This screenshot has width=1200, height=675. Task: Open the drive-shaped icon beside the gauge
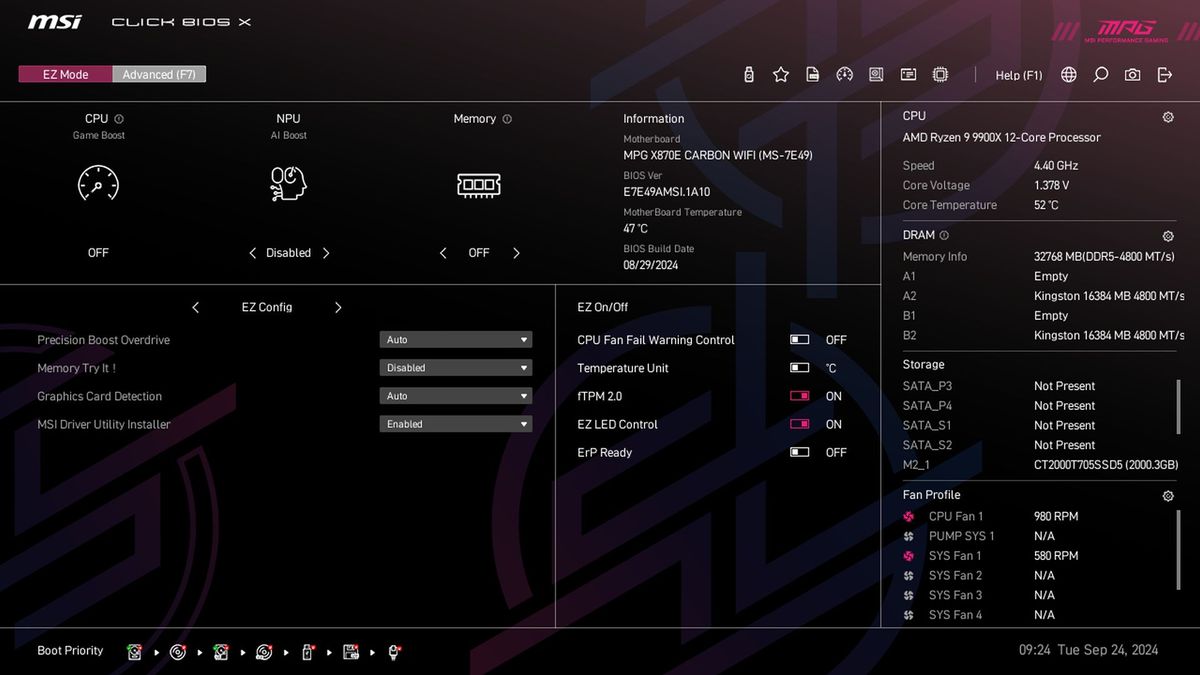tap(876, 75)
